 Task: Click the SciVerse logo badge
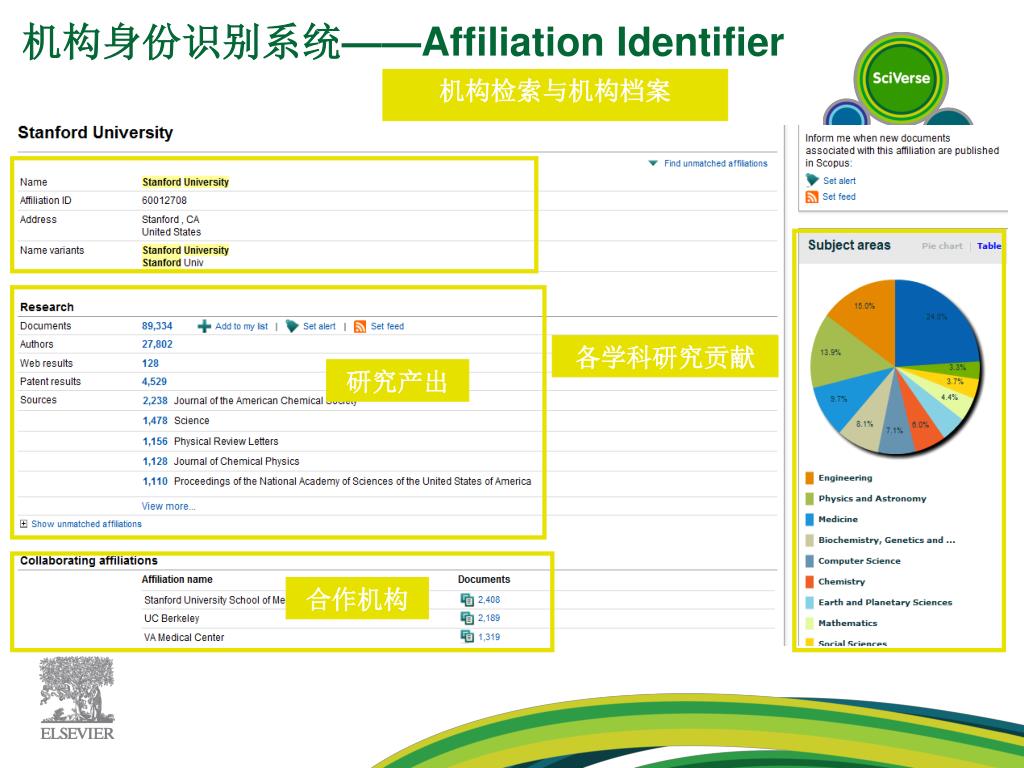pyautogui.click(x=901, y=78)
